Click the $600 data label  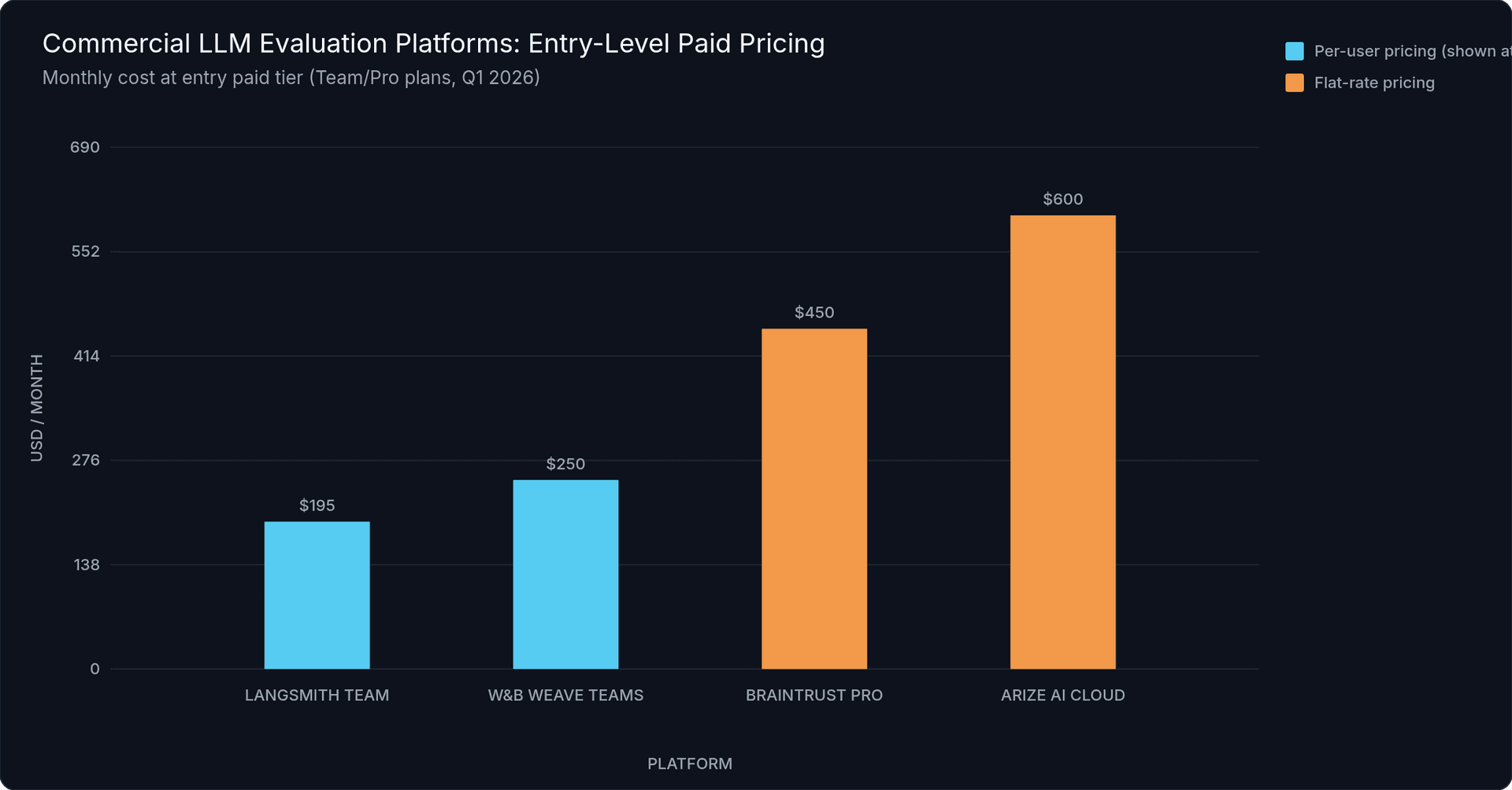point(1063,199)
